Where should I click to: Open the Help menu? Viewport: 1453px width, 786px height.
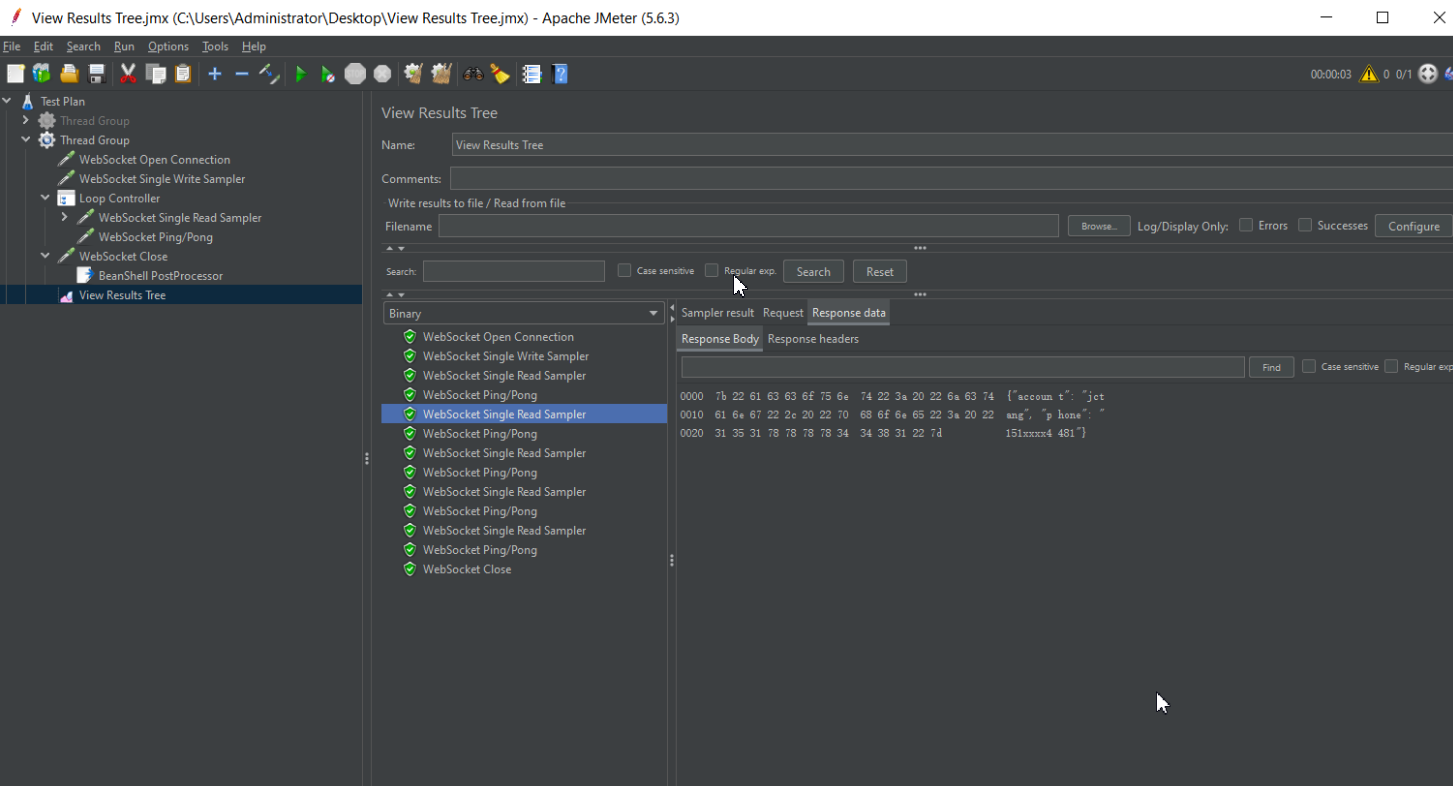(254, 46)
